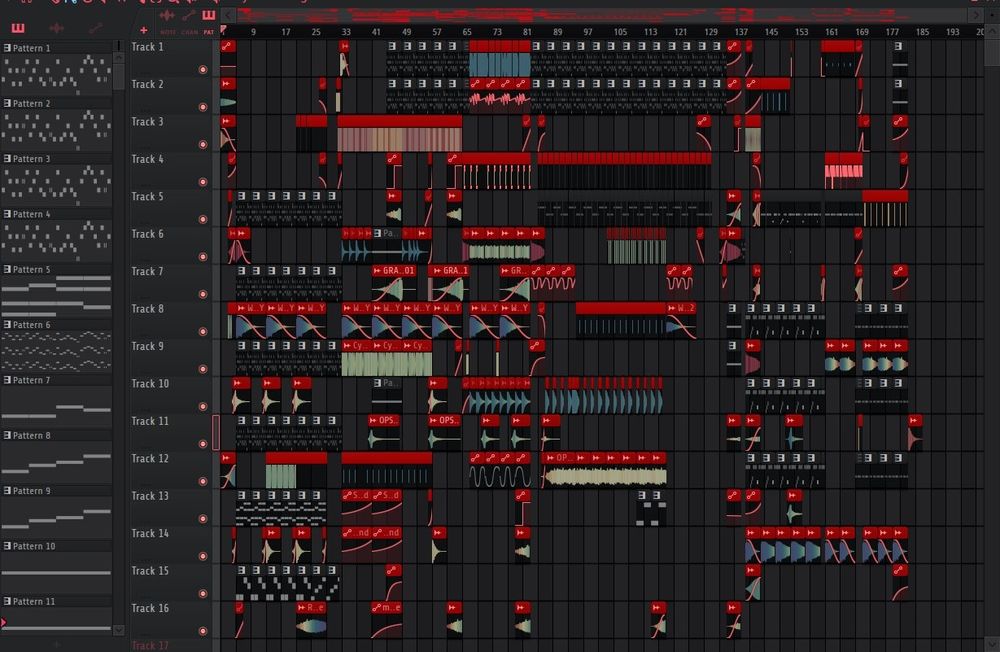Click the pattern picker scroll-up arrow
Screen dimensions: 1000x652
[119, 57]
